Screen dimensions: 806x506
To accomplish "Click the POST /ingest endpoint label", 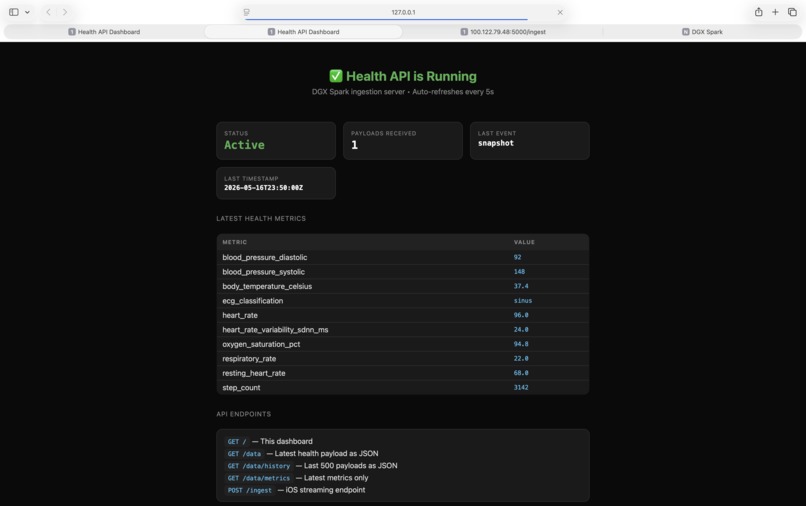I will [249, 490].
